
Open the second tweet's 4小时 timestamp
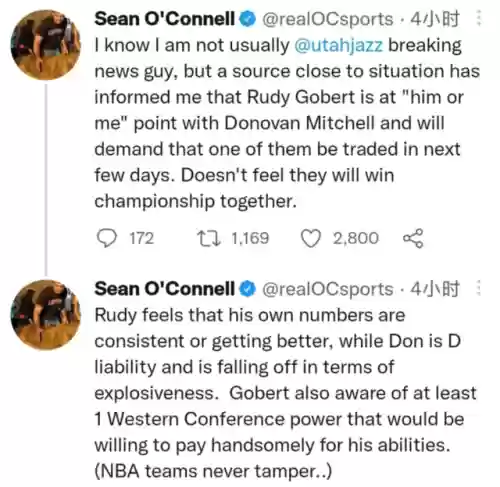click(435, 289)
